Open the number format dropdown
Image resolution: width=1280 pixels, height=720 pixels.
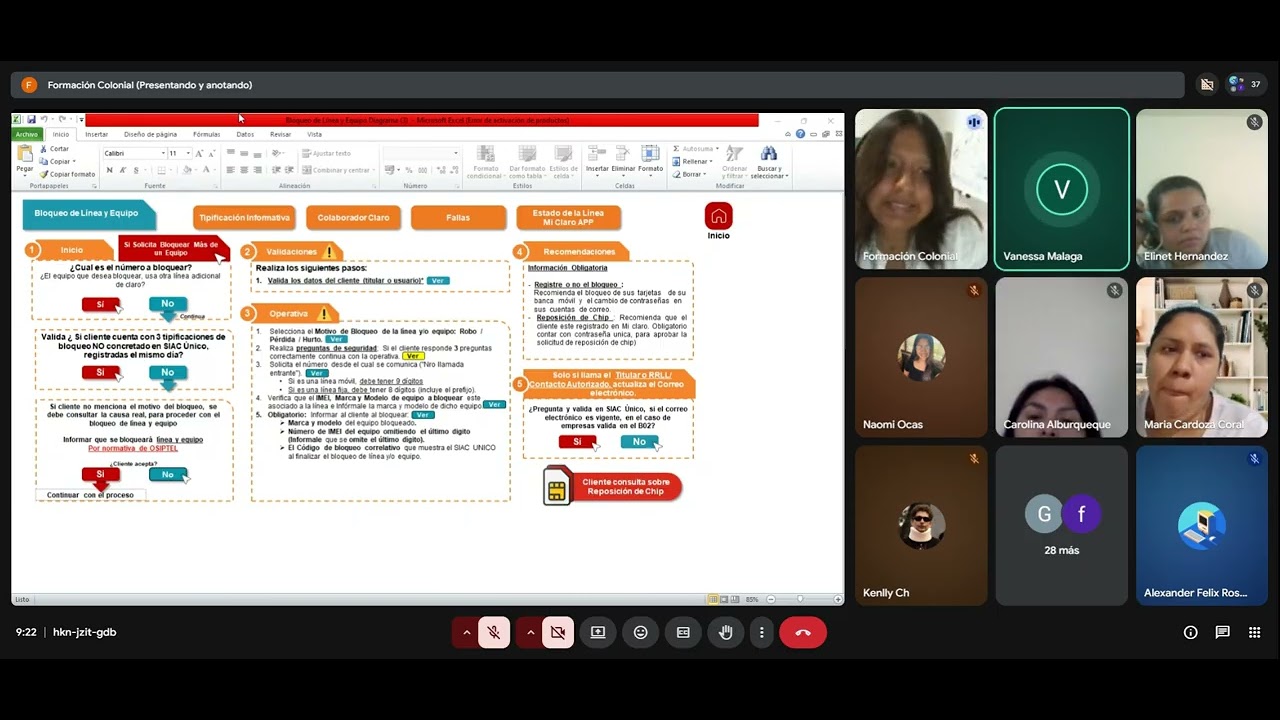pos(455,153)
